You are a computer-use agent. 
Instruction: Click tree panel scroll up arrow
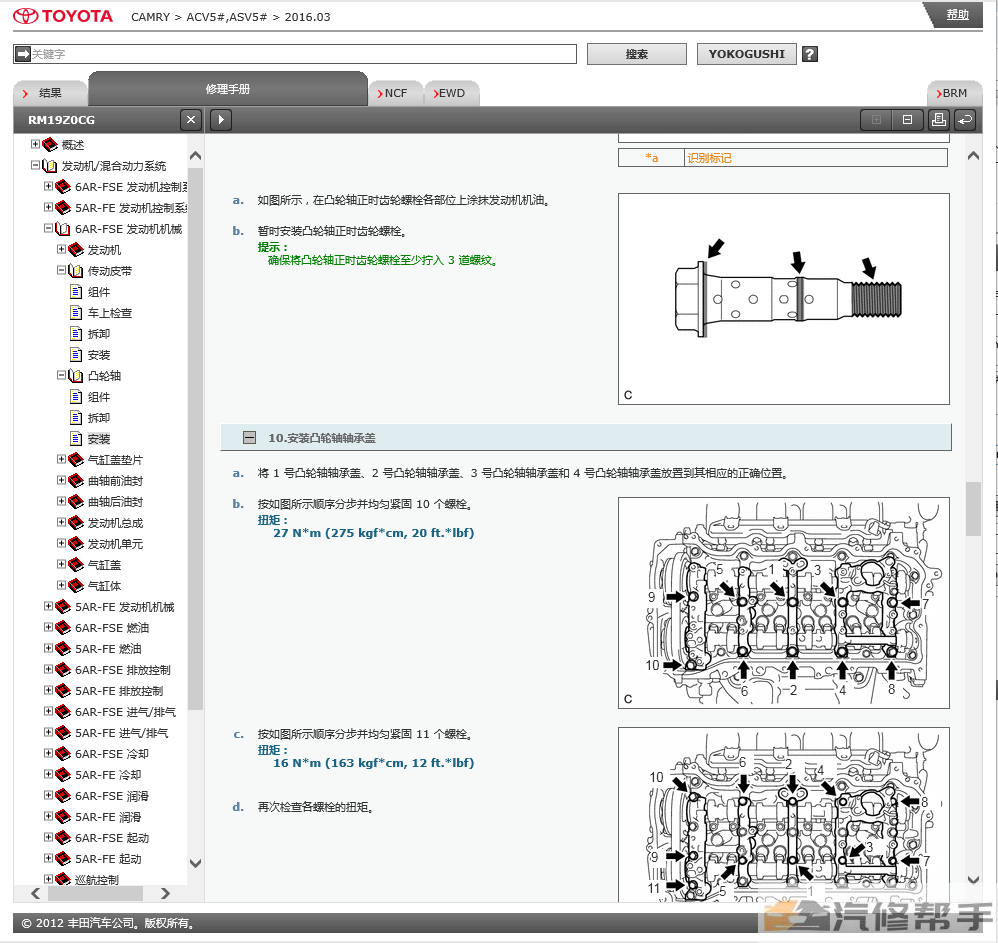195,156
